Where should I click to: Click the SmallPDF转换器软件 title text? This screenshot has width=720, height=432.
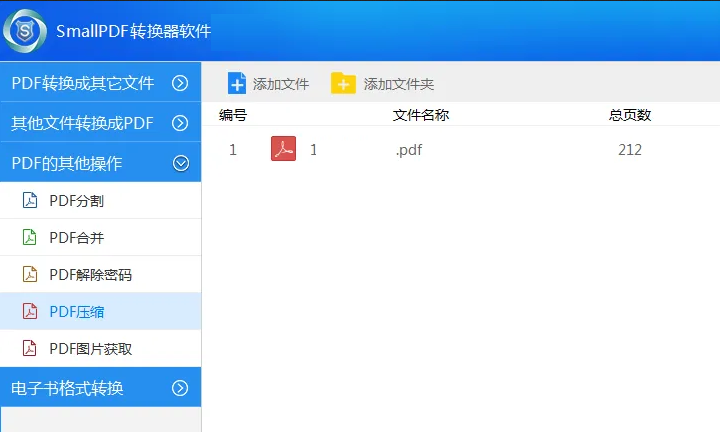pos(133,31)
